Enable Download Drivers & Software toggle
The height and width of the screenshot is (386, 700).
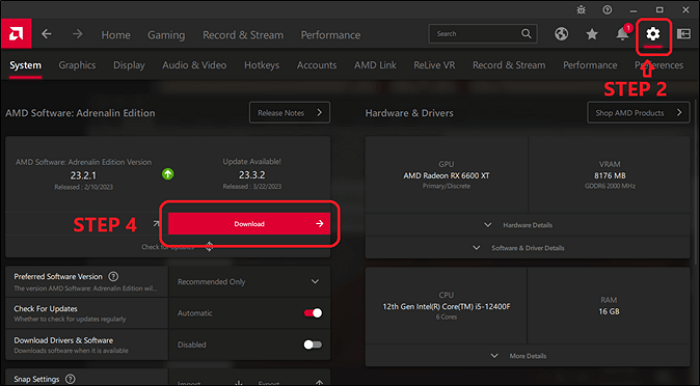click(312, 344)
